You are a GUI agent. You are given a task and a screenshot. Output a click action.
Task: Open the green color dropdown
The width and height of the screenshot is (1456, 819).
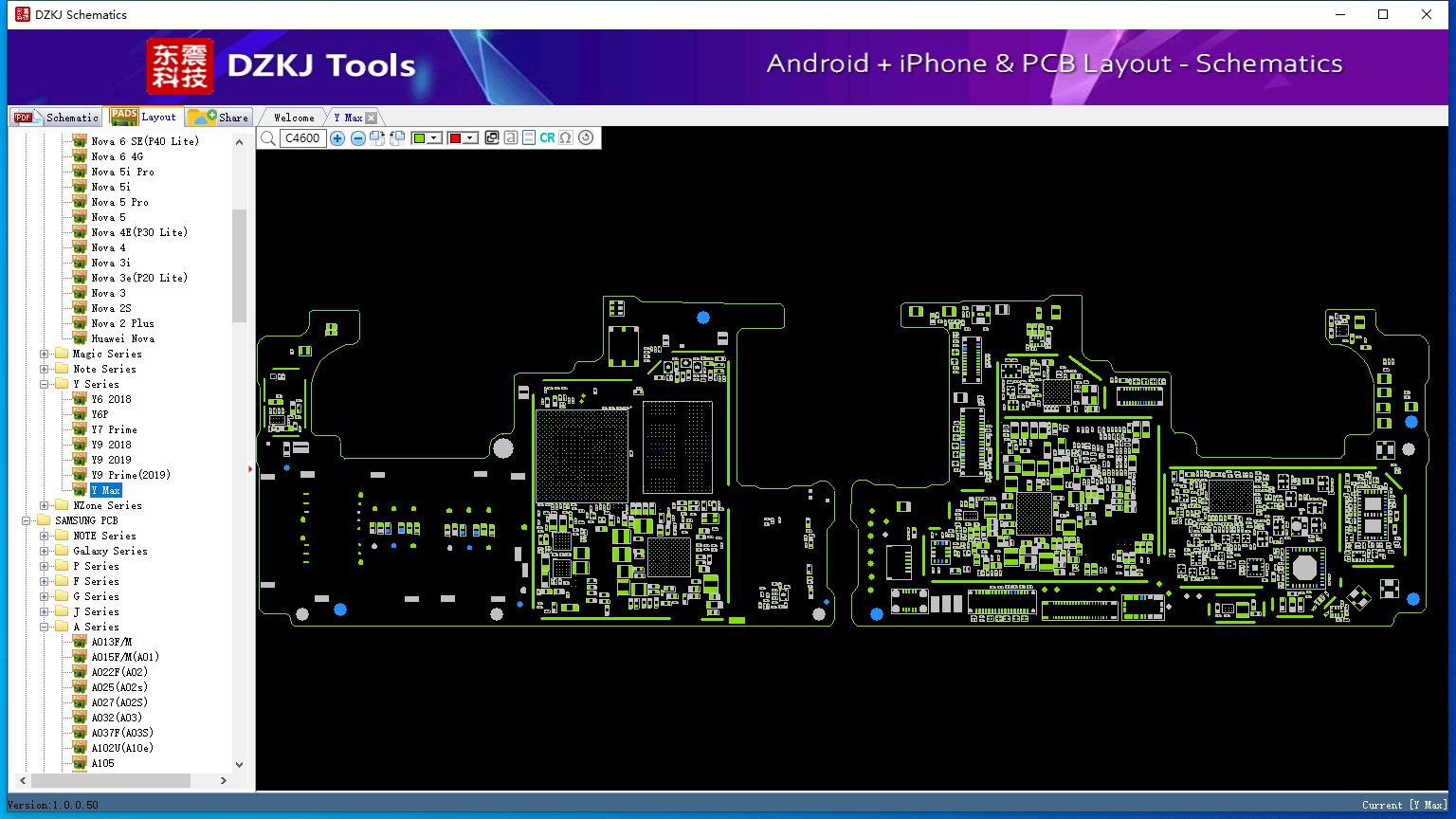pyautogui.click(x=435, y=138)
